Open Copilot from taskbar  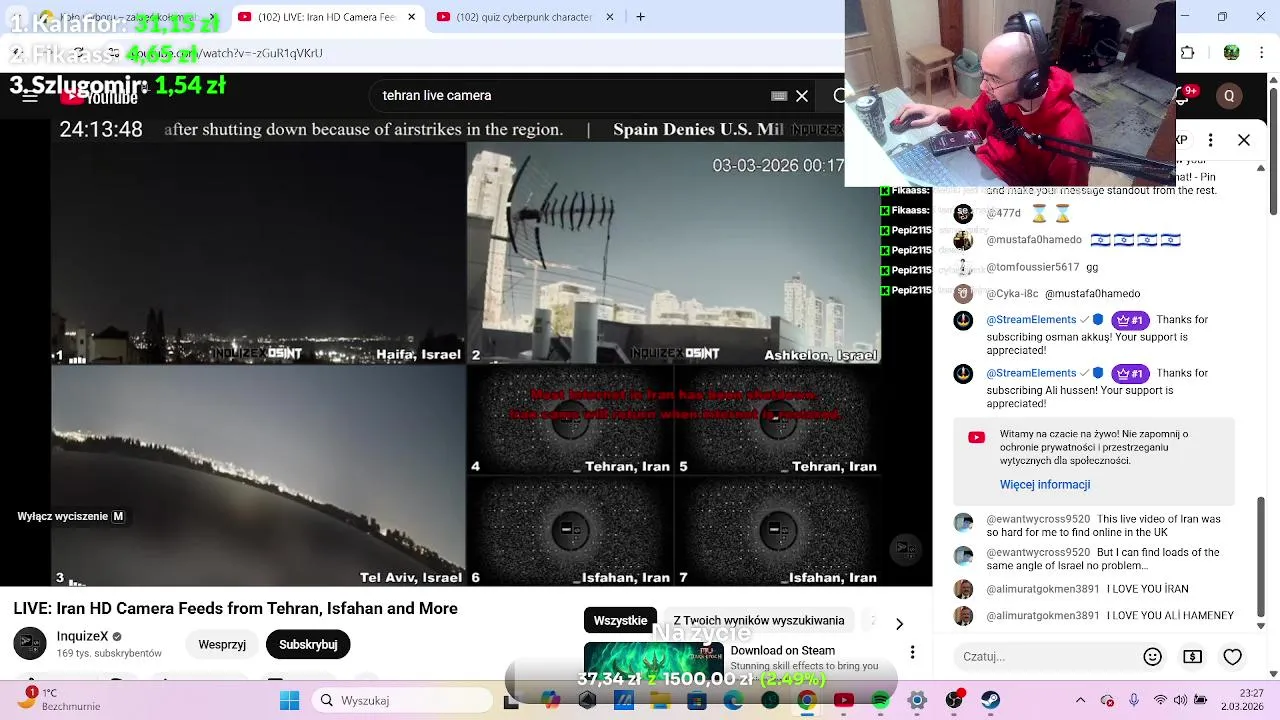click(x=550, y=701)
